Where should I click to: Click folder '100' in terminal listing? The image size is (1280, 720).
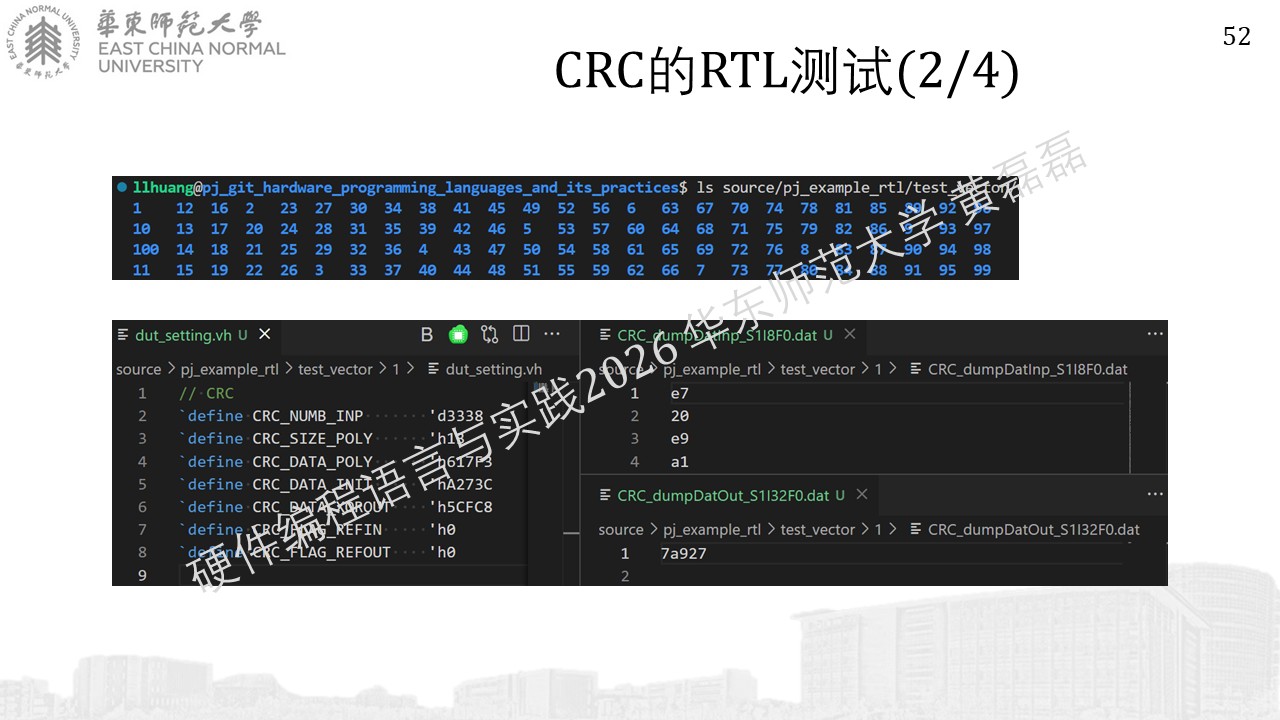point(145,249)
